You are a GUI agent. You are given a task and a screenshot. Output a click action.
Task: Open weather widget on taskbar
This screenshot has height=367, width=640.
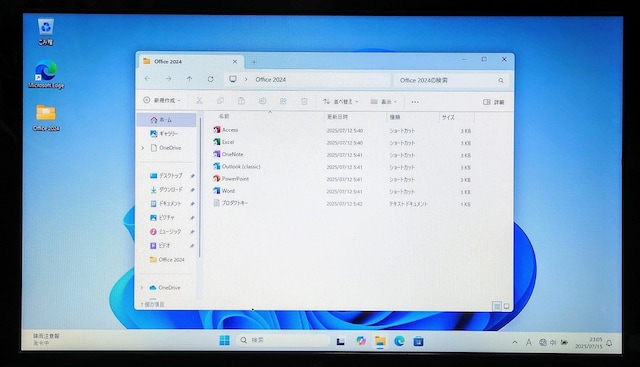pos(46,340)
